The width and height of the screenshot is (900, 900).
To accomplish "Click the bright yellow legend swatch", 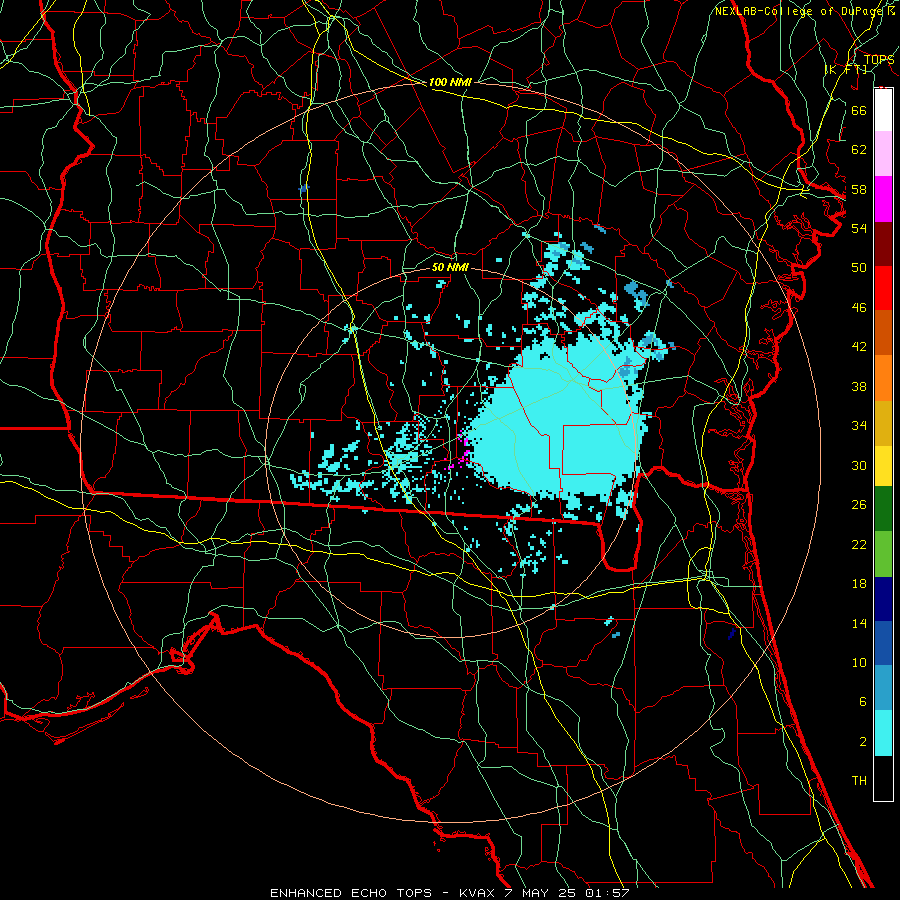I will point(883,465).
